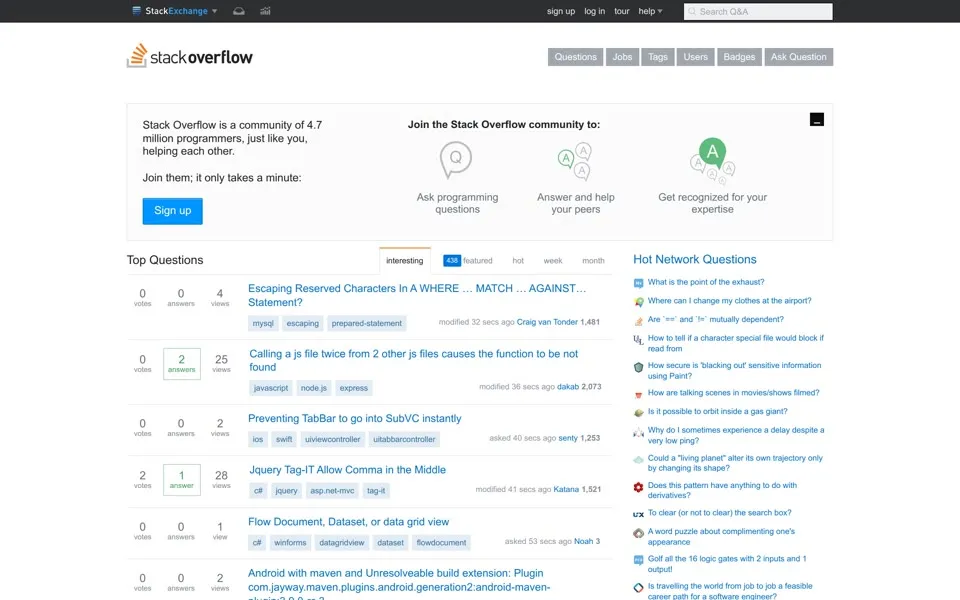The image size is (960, 600).
Task: Select the week tab
Action: 553,261
